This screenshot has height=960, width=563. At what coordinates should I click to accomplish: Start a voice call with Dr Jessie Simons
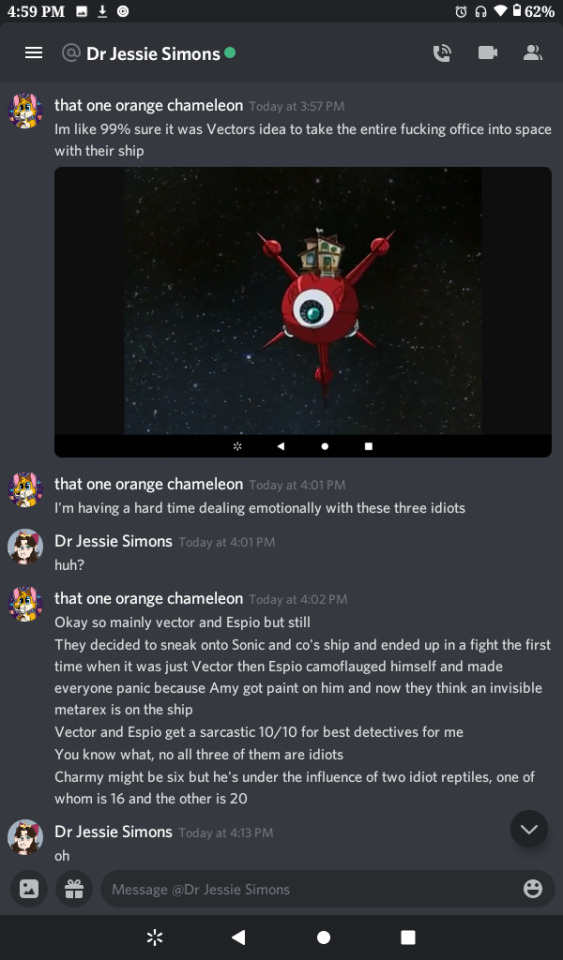441,53
